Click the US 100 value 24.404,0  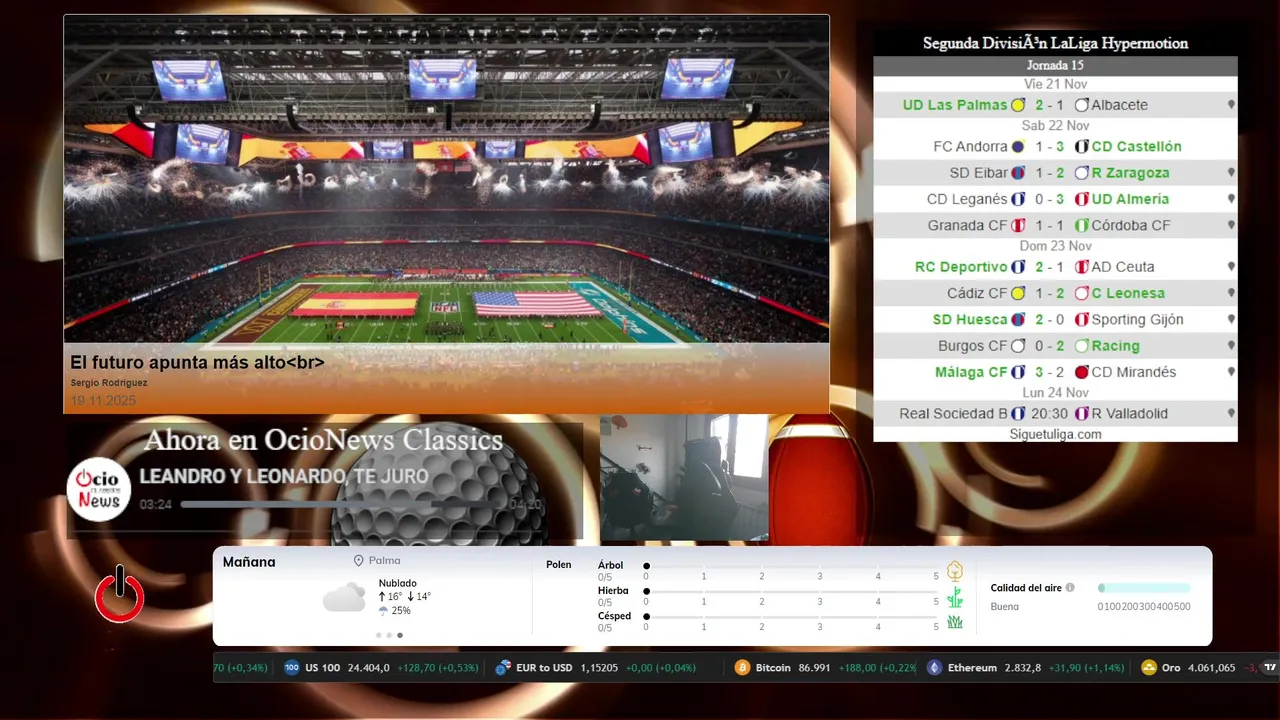[368, 667]
